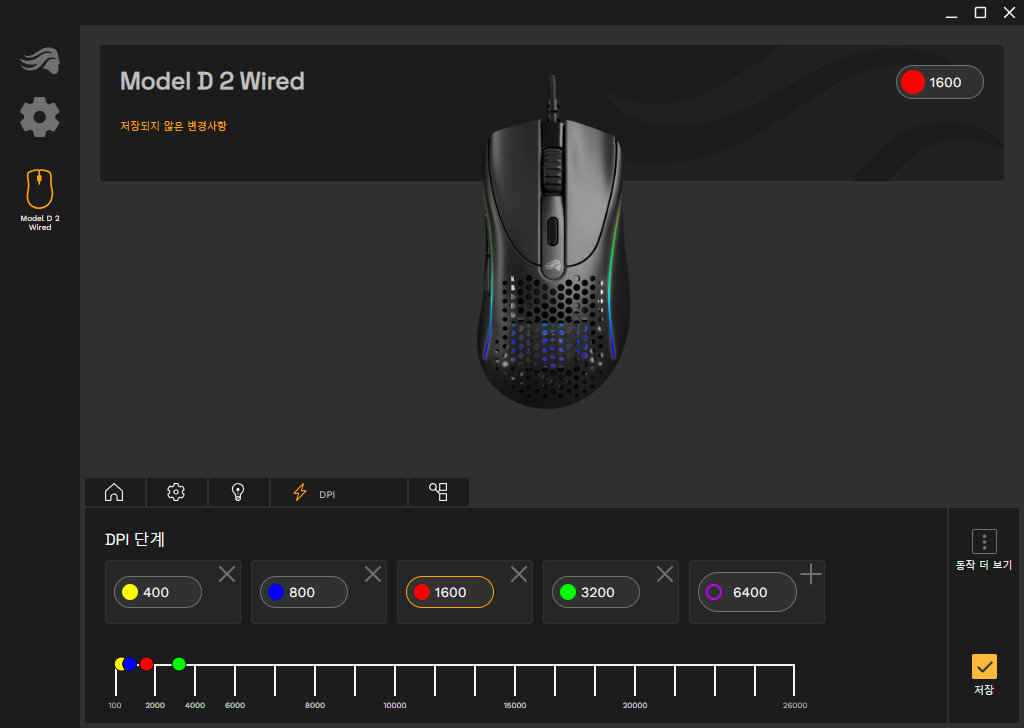1024x728 pixels.
Task: Click the mouse image thumbnail
Action: [553, 244]
